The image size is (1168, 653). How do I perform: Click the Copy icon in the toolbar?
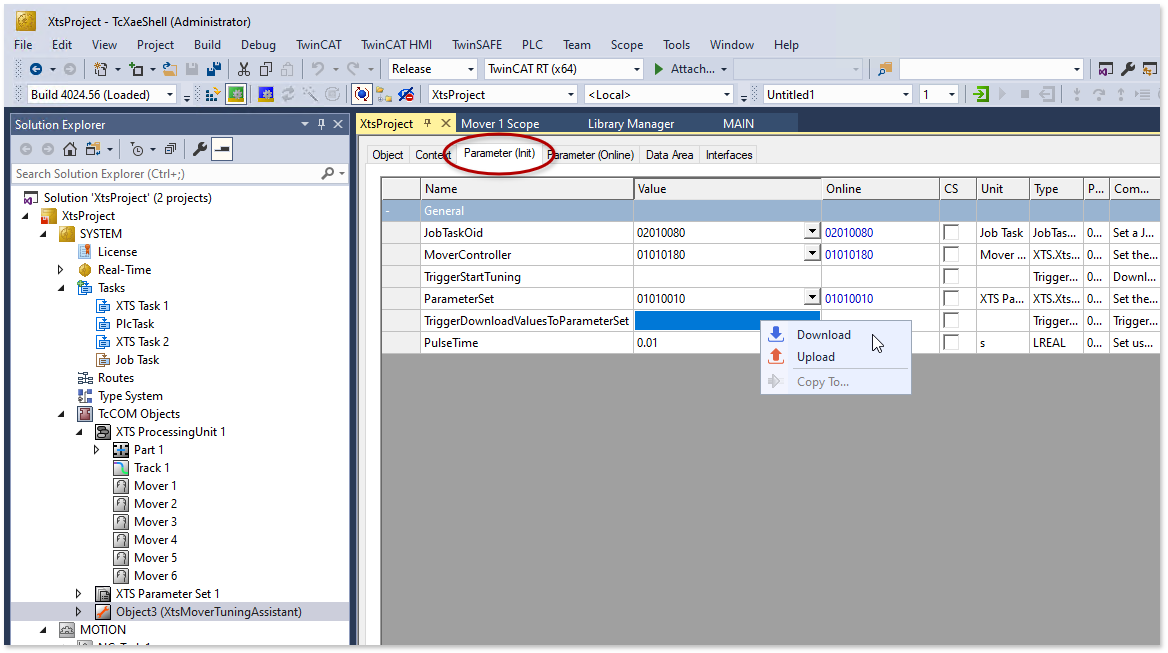tap(266, 69)
